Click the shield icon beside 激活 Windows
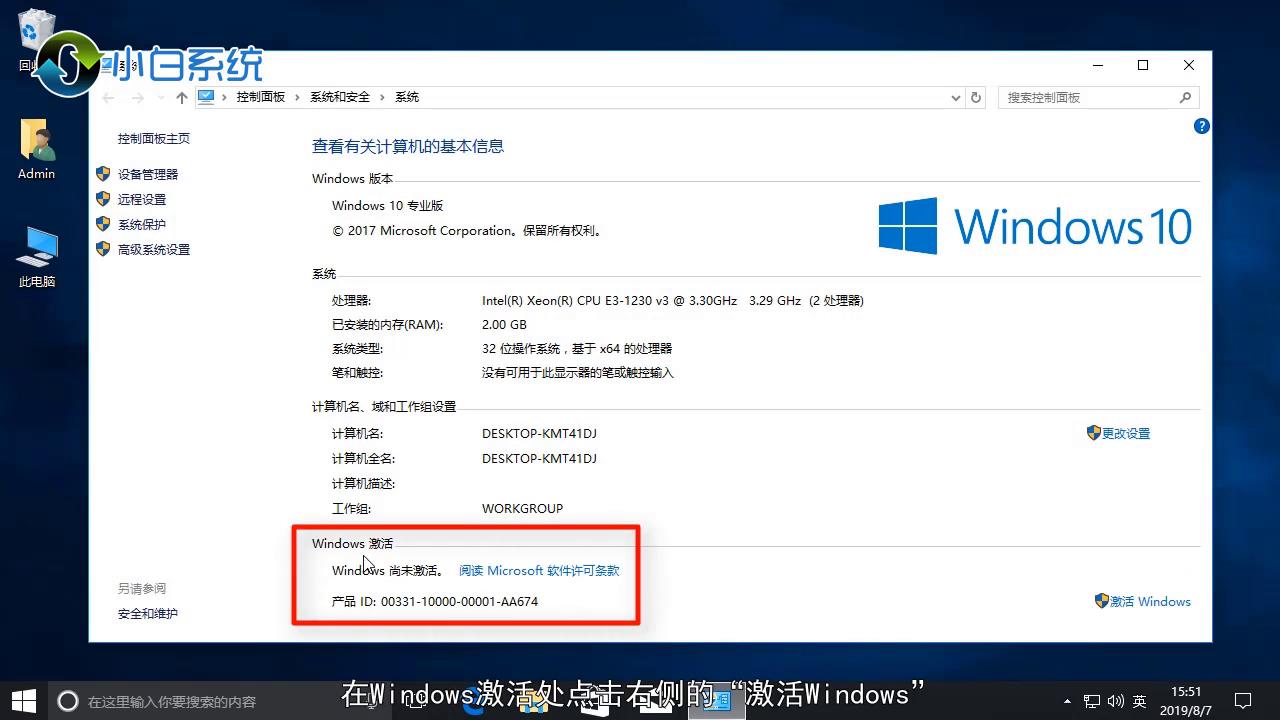 tap(1102, 601)
